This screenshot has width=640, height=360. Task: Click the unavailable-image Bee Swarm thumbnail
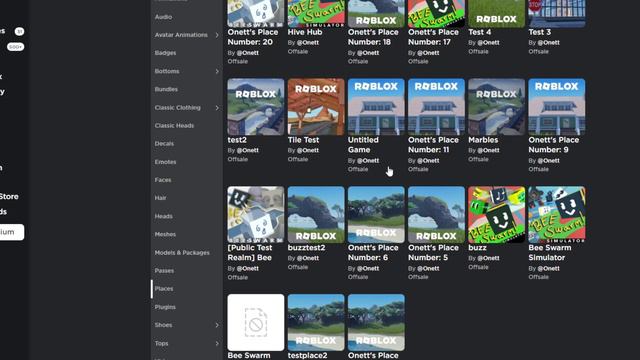(x=256, y=322)
